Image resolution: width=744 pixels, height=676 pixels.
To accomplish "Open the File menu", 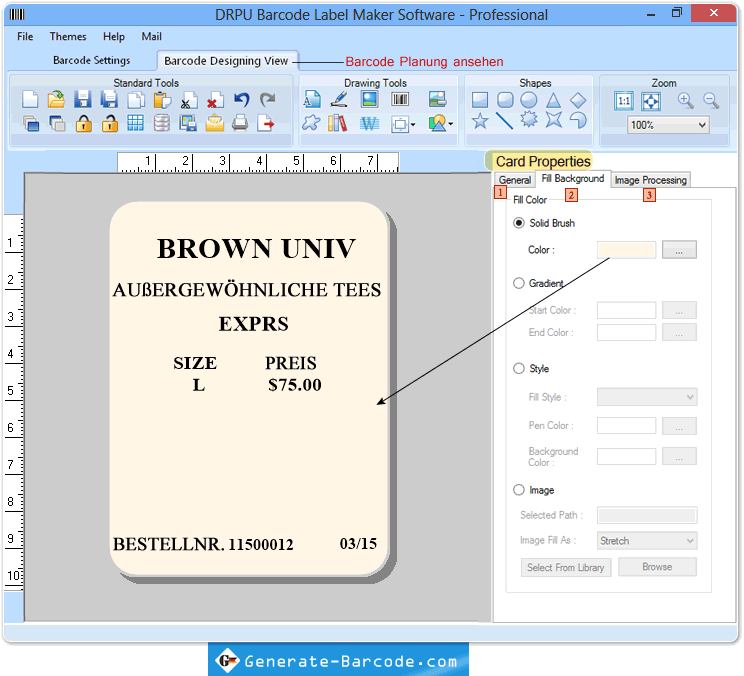I will [x=25, y=37].
